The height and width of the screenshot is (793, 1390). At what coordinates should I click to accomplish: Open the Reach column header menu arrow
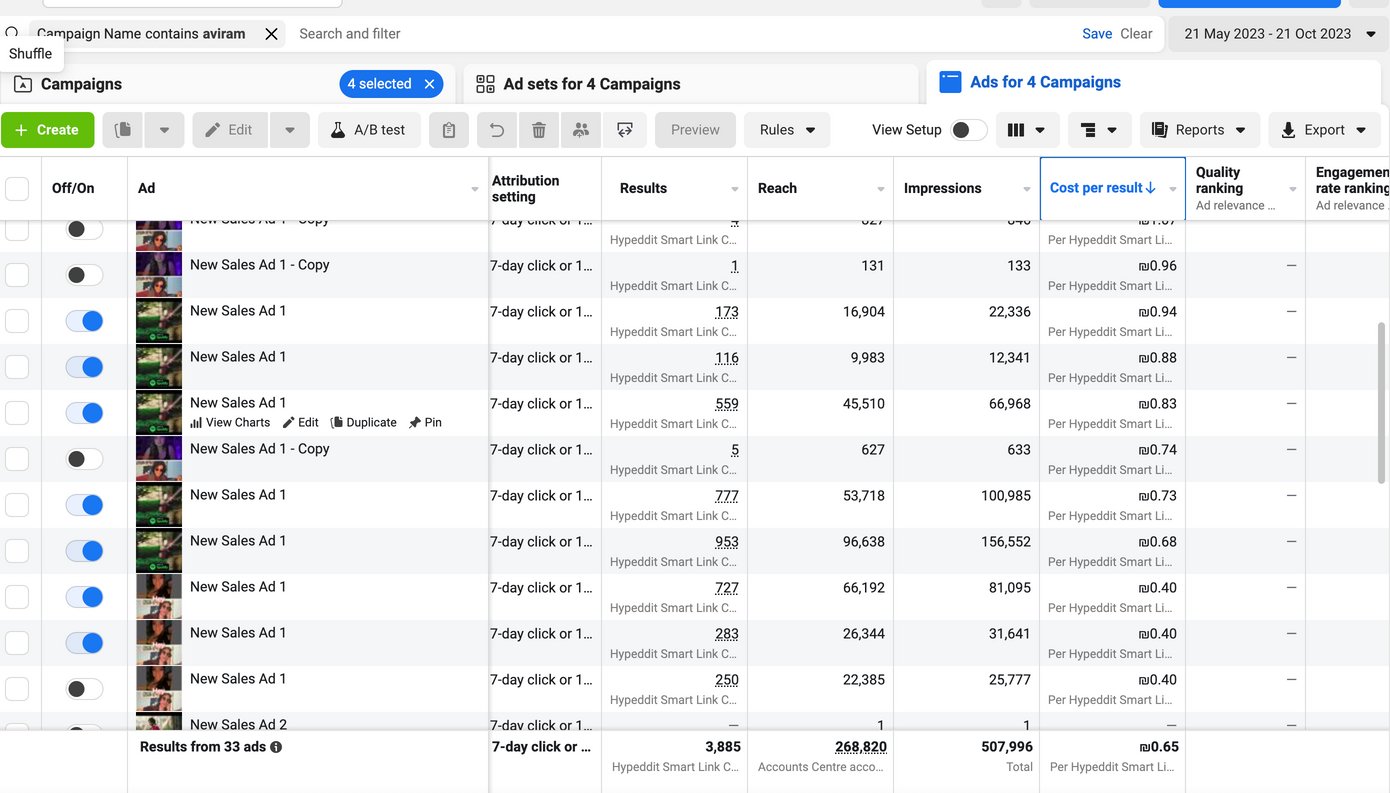(881, 189)
